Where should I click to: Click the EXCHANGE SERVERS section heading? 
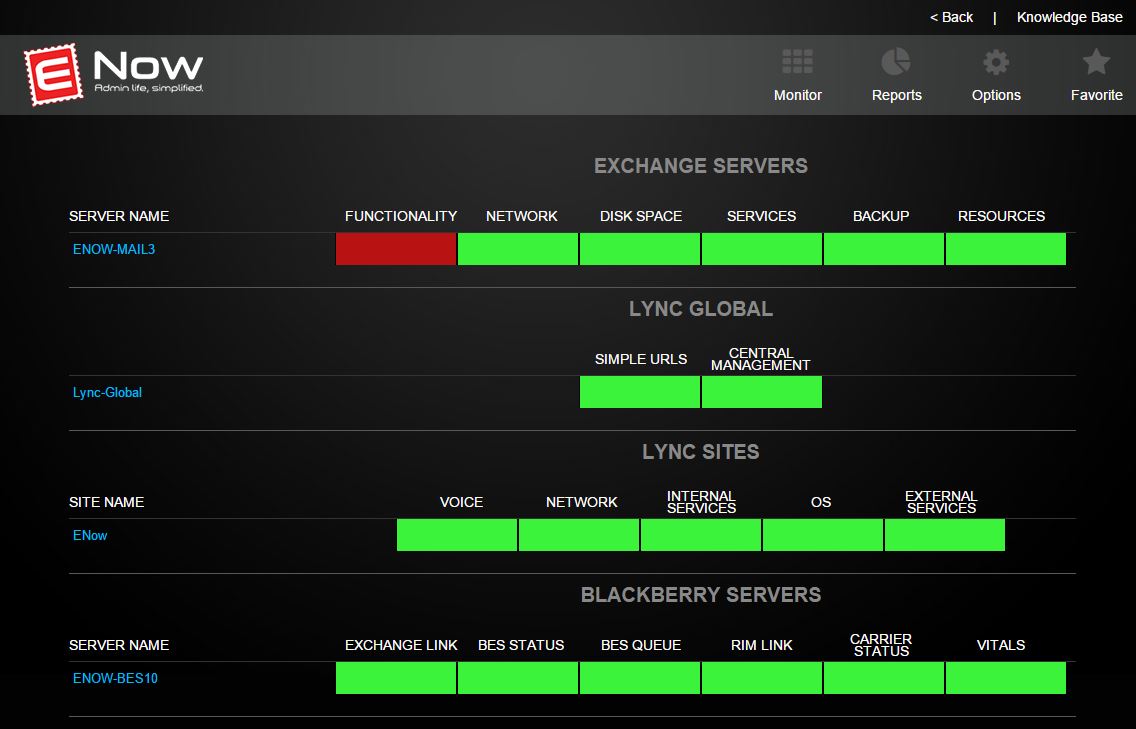pyautogui.click(x=701, y=166)
